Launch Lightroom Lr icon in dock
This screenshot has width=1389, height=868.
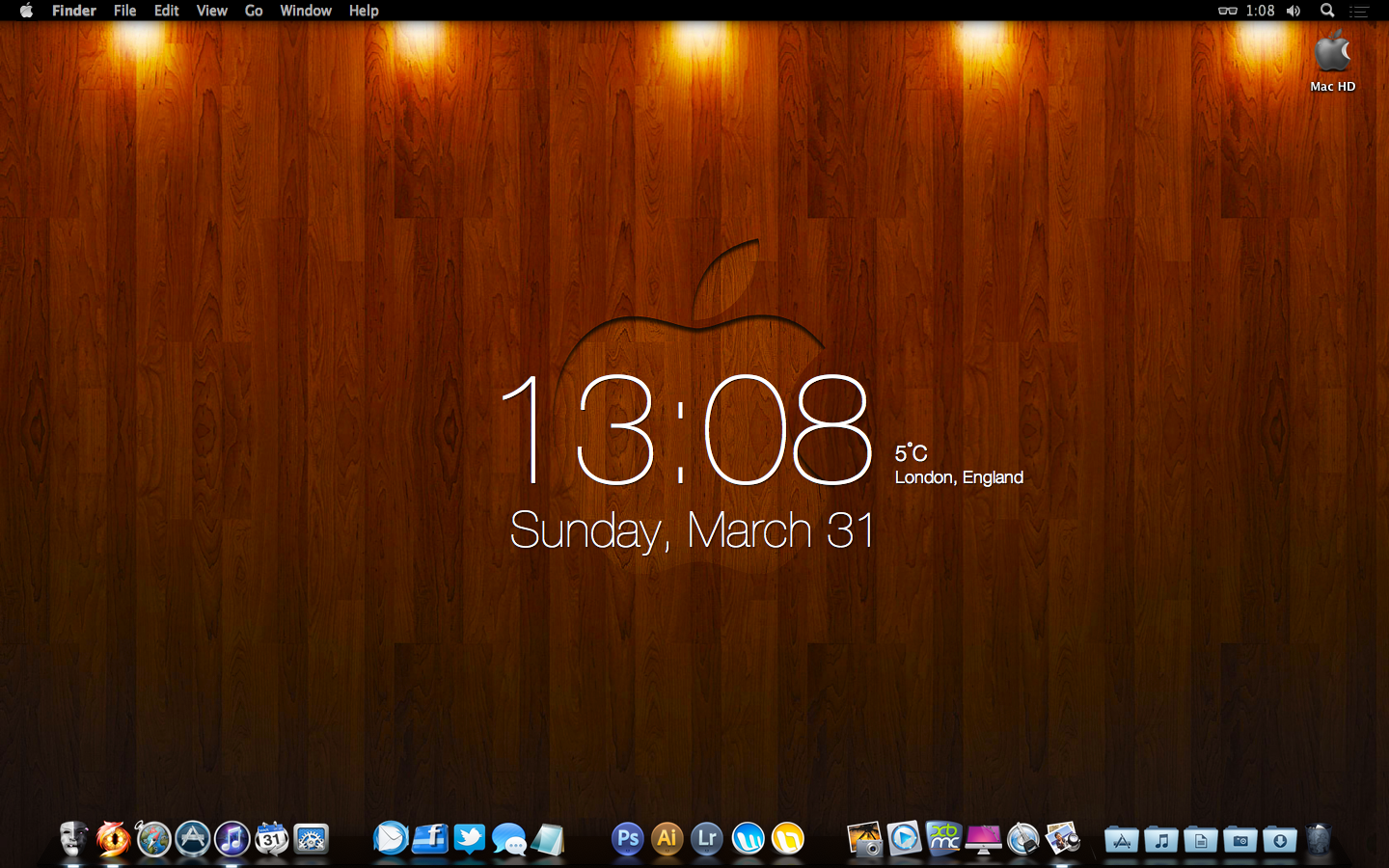pos(707,838)
